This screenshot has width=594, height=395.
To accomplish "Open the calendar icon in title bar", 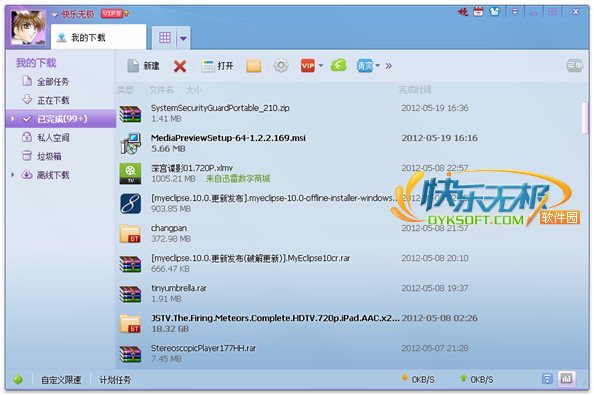I will tap(478, 12).
